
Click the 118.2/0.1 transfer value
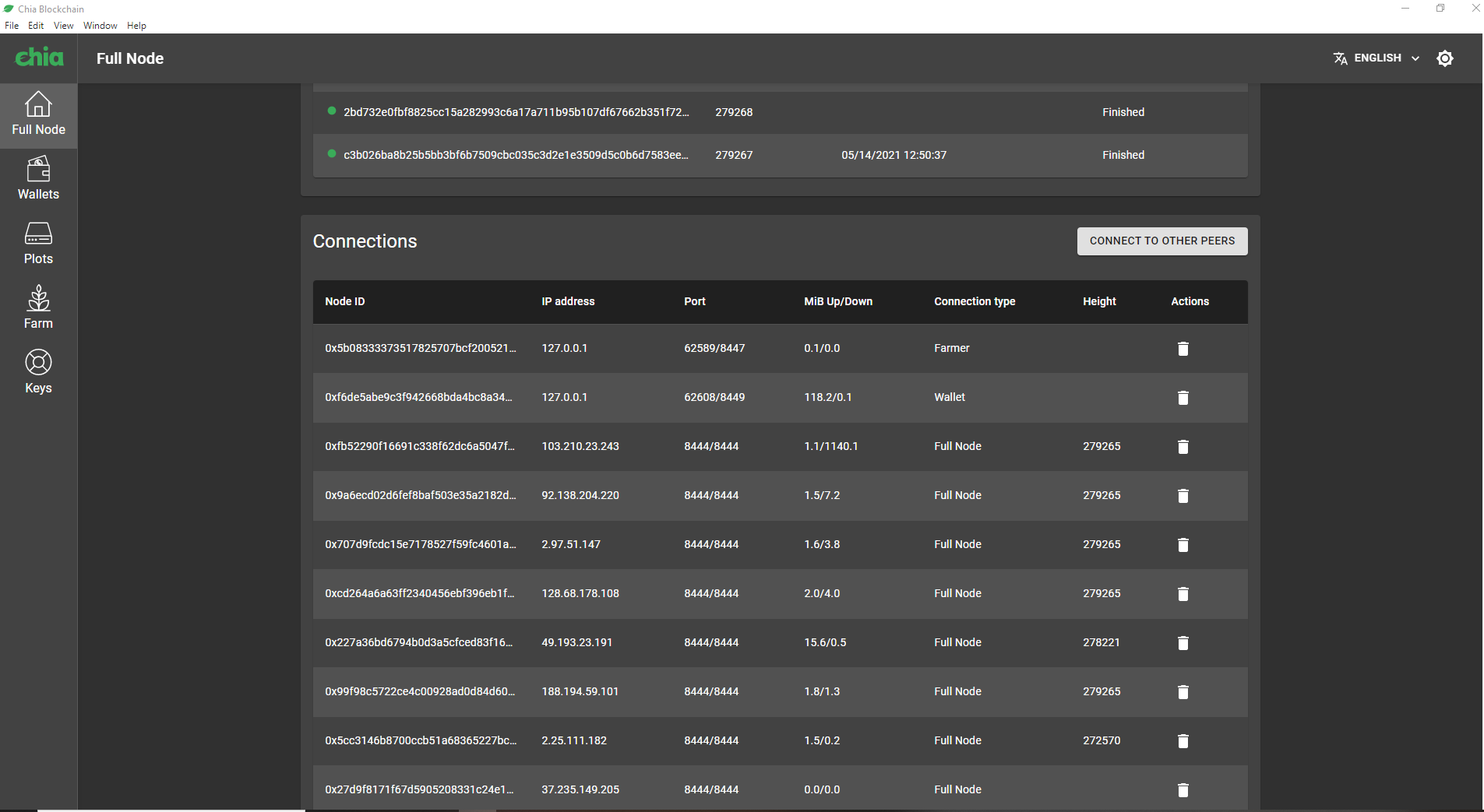coord(827,397)
